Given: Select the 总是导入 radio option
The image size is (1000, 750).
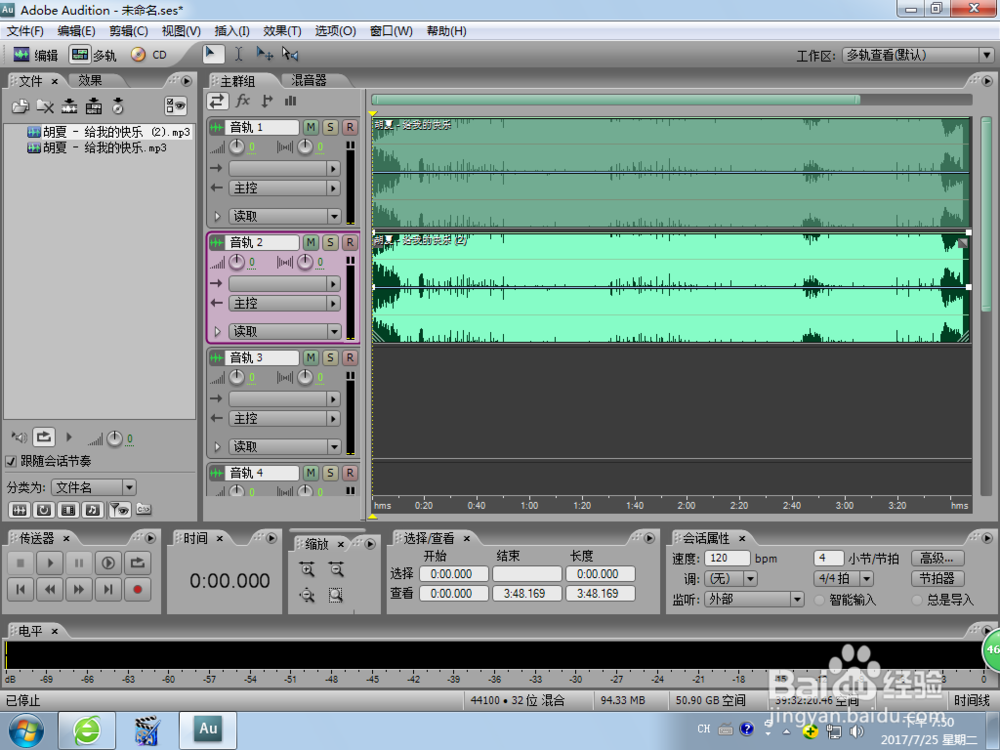Looking at the screenshot, I should pyautogui.click(x=917, y=599).
